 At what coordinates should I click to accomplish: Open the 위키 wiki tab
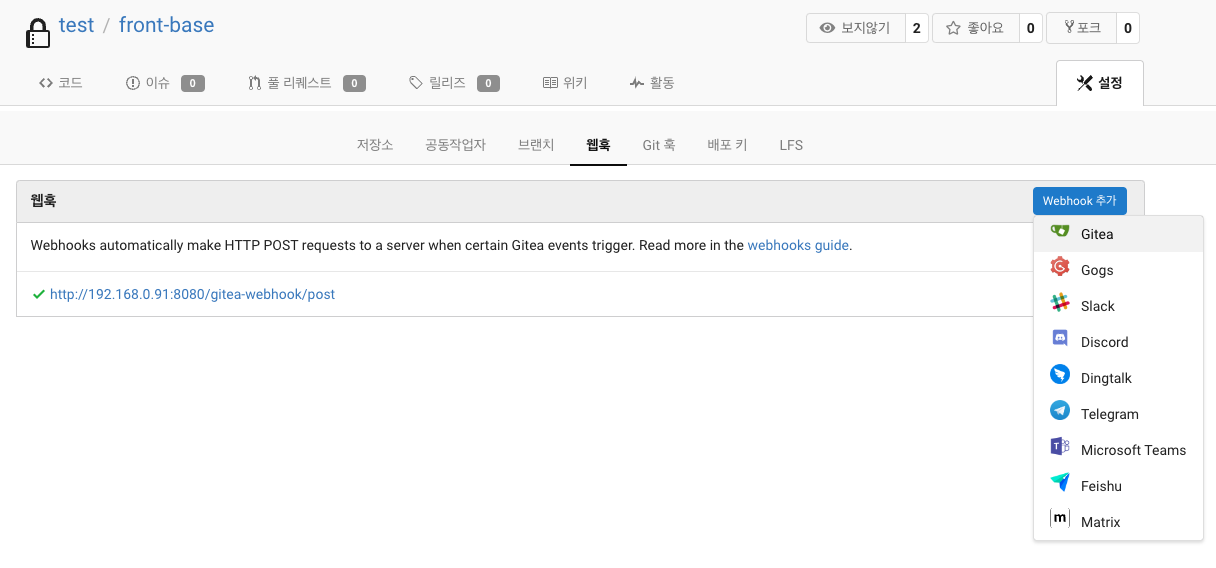(565, 83)
